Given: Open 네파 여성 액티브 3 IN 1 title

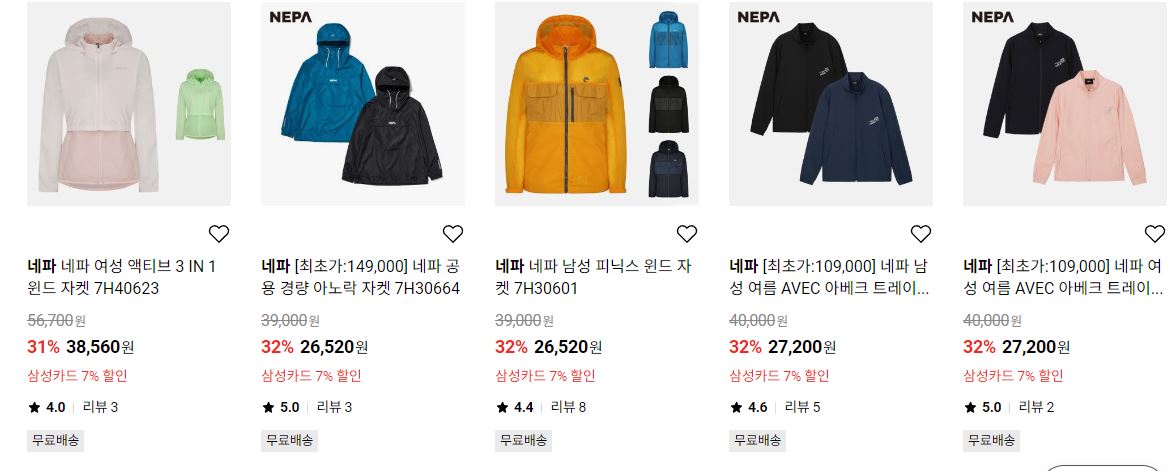Looking at the screenshot, I should click(122, 277).
